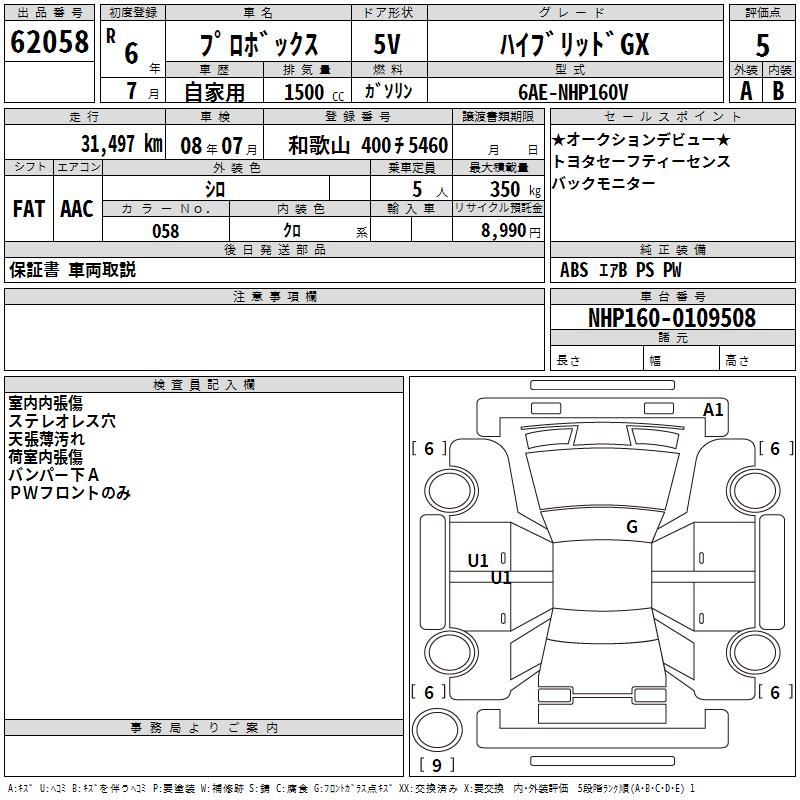
Task: Click the color number 058 field
Action: click(x=166, y=231)
